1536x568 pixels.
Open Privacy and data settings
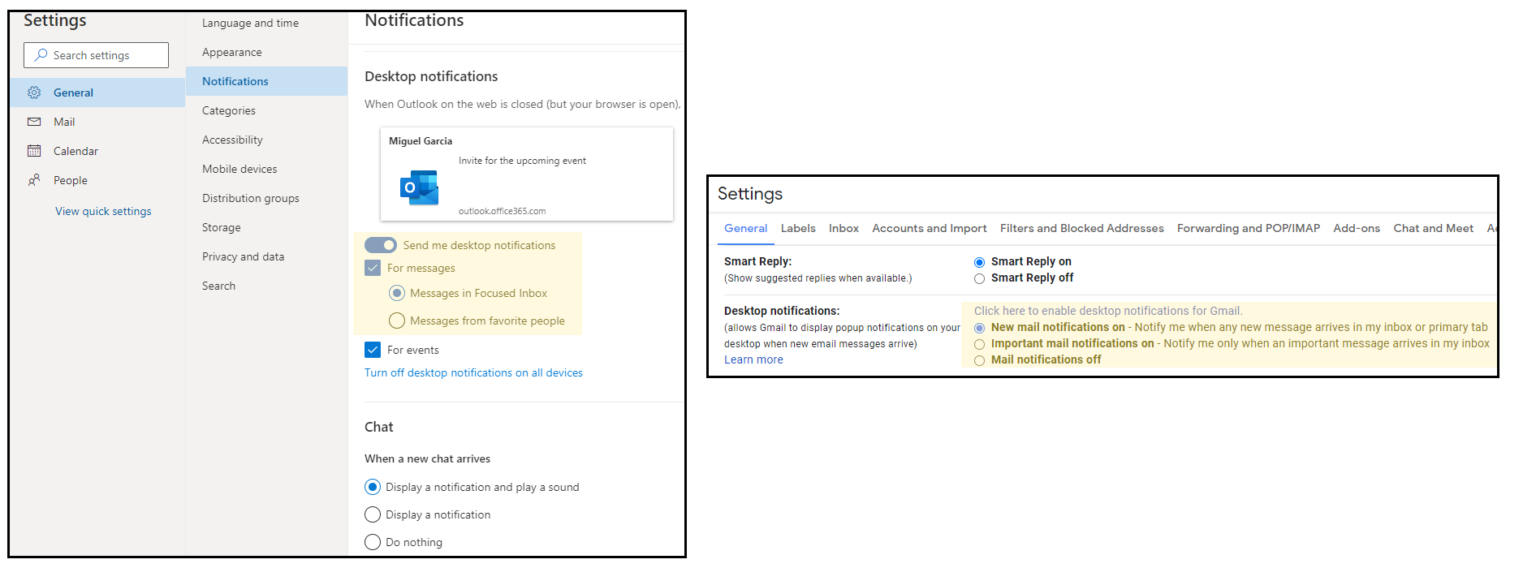(243, 256)
